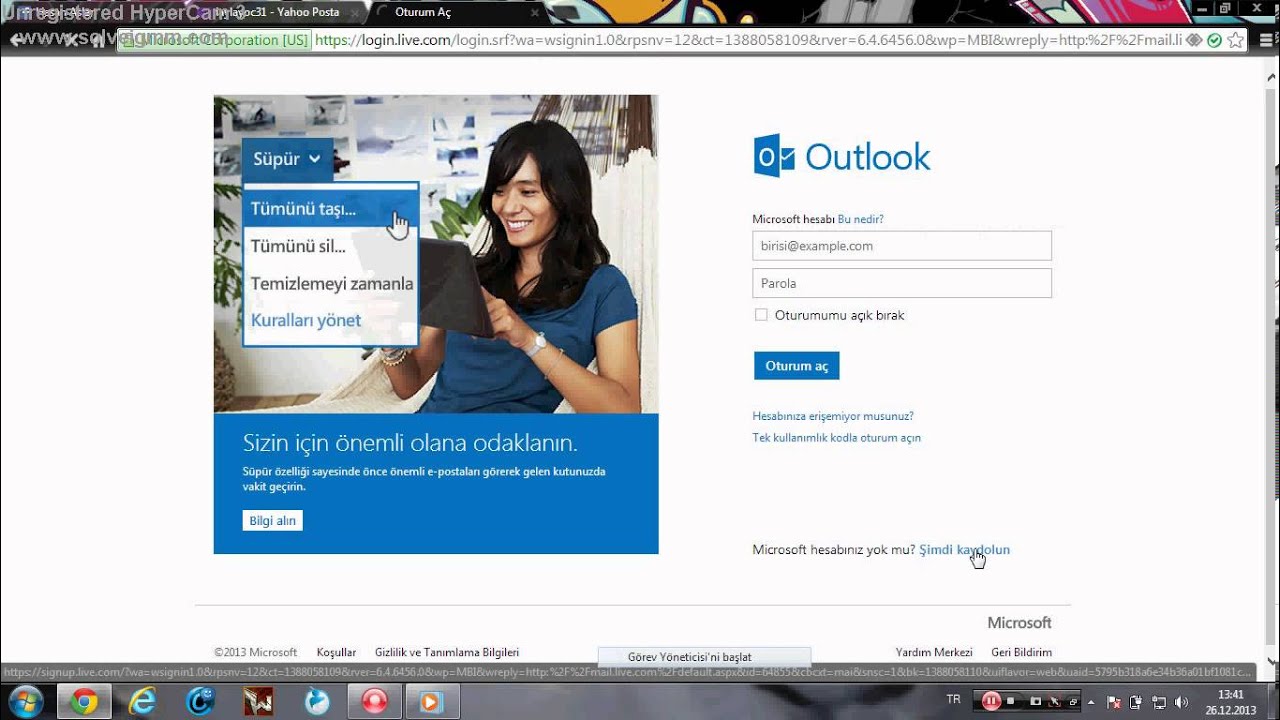Pause recording with red HyperCam pause button
The height and width of the screenshot is (720, 1280).
click(991, 701)
